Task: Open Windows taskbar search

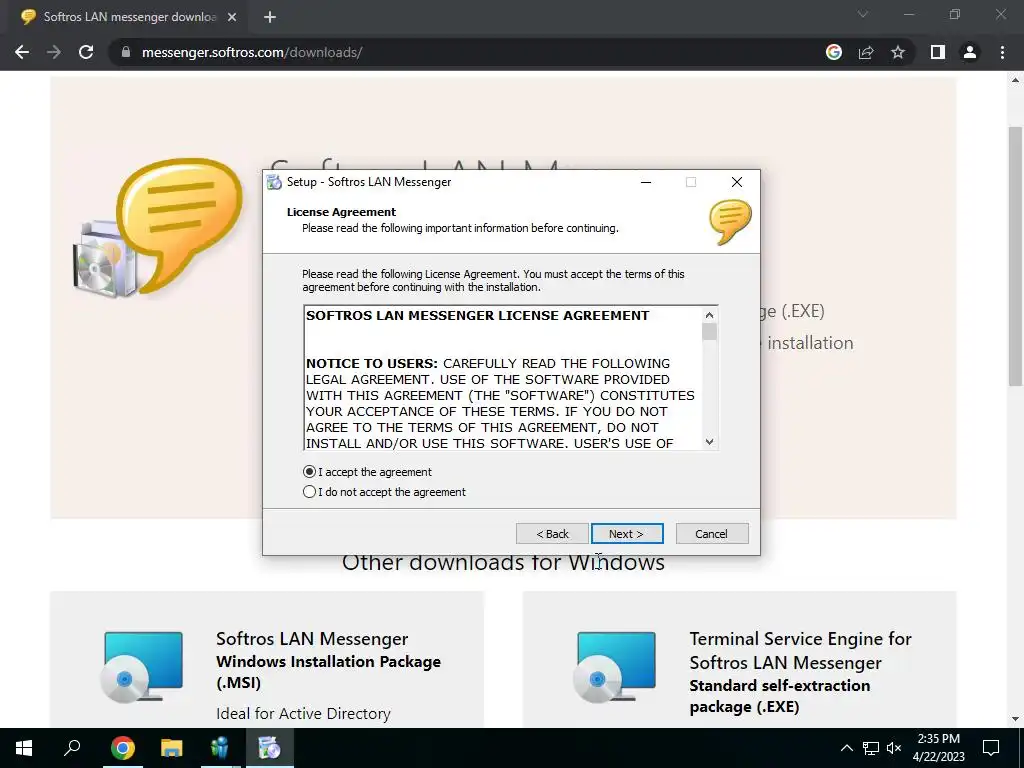Action: pyautogui.click(x=72, y=748)
